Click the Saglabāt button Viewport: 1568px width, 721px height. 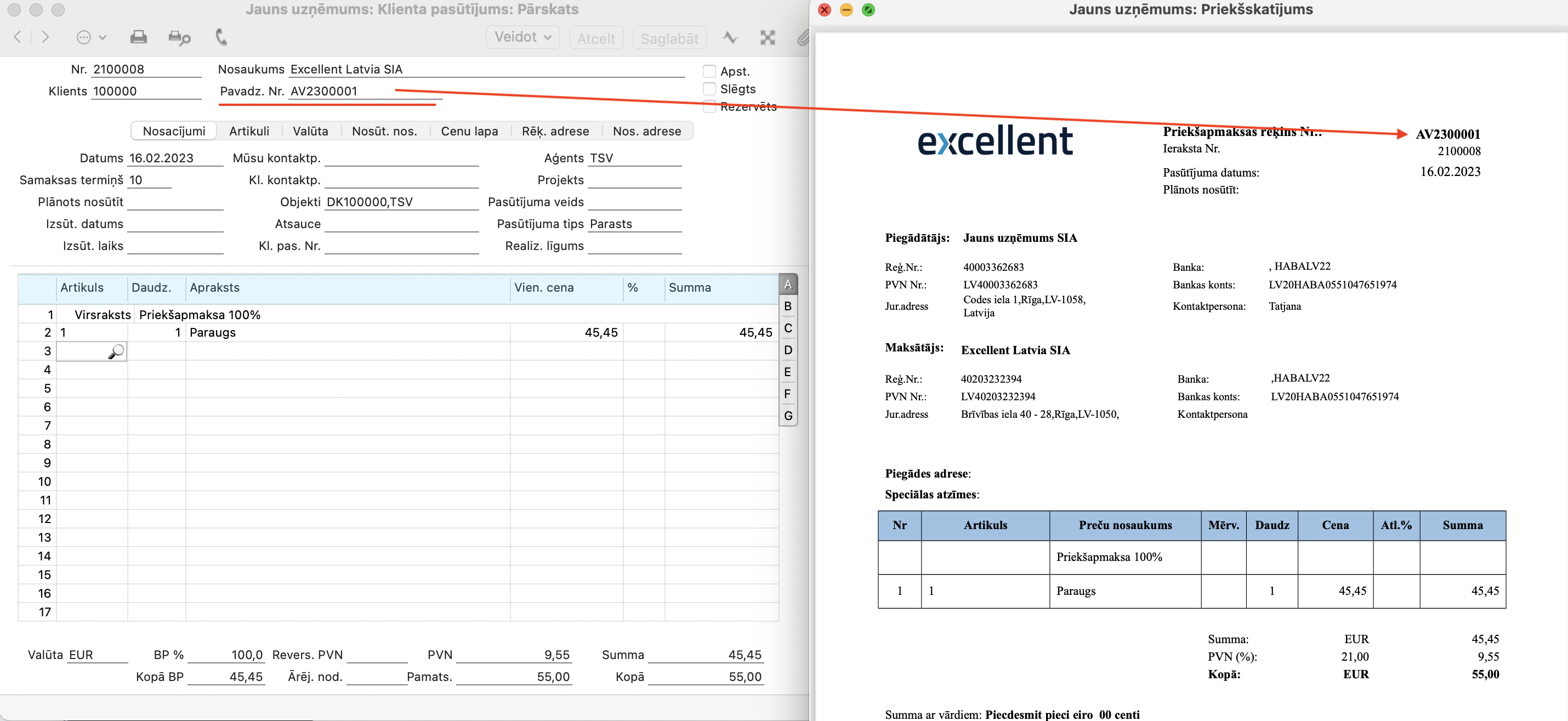point(669,38)
